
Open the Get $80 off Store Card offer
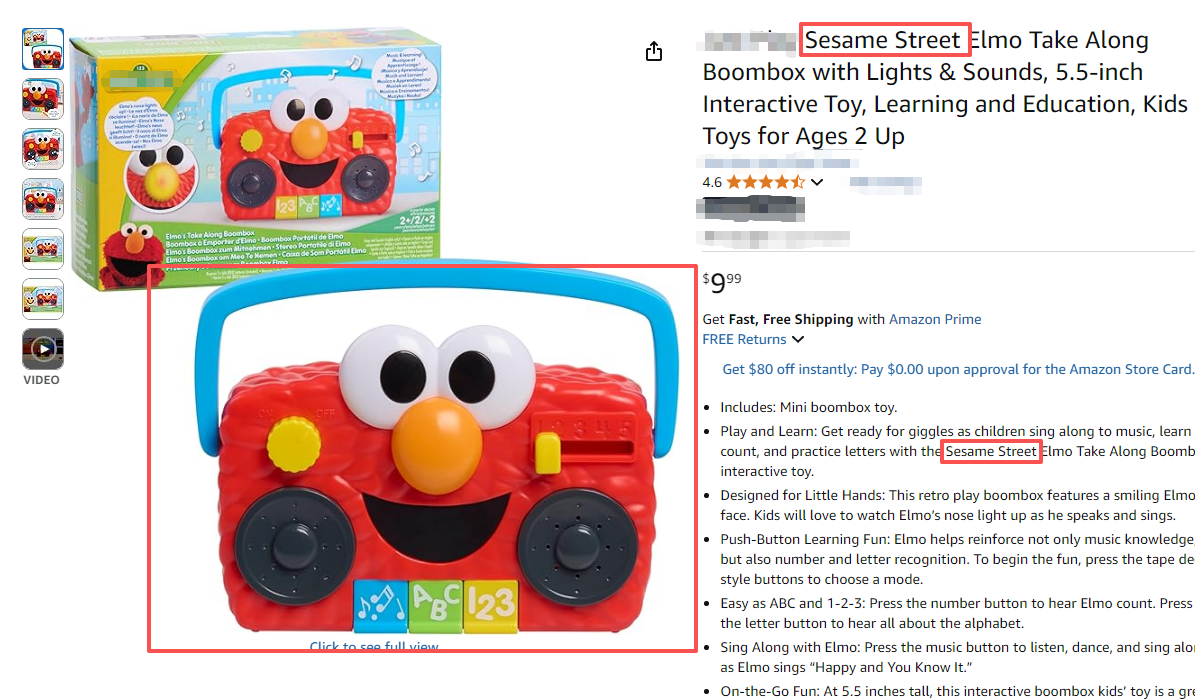(958, 369)
